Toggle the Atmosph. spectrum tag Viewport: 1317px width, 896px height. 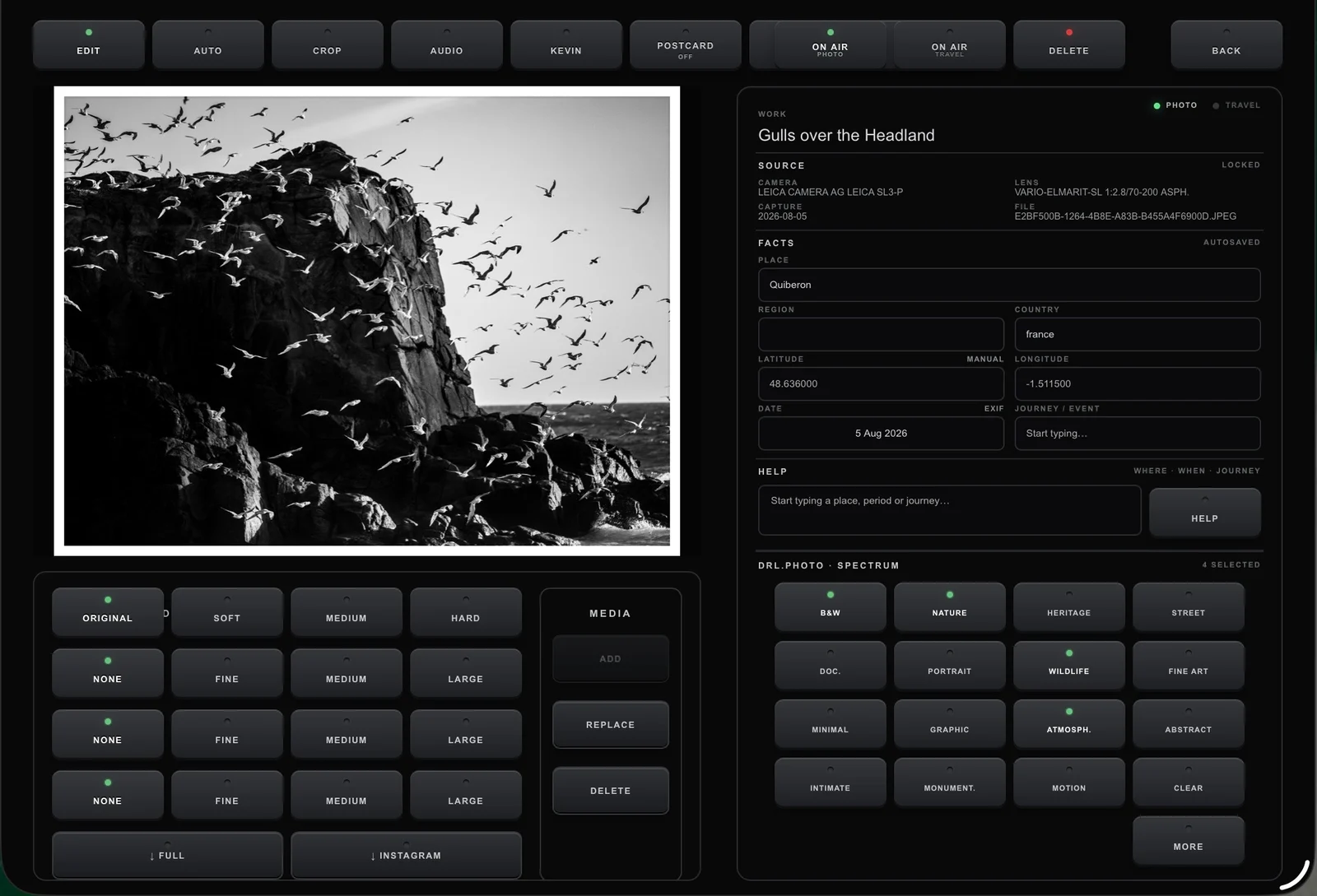(1068, 723)
